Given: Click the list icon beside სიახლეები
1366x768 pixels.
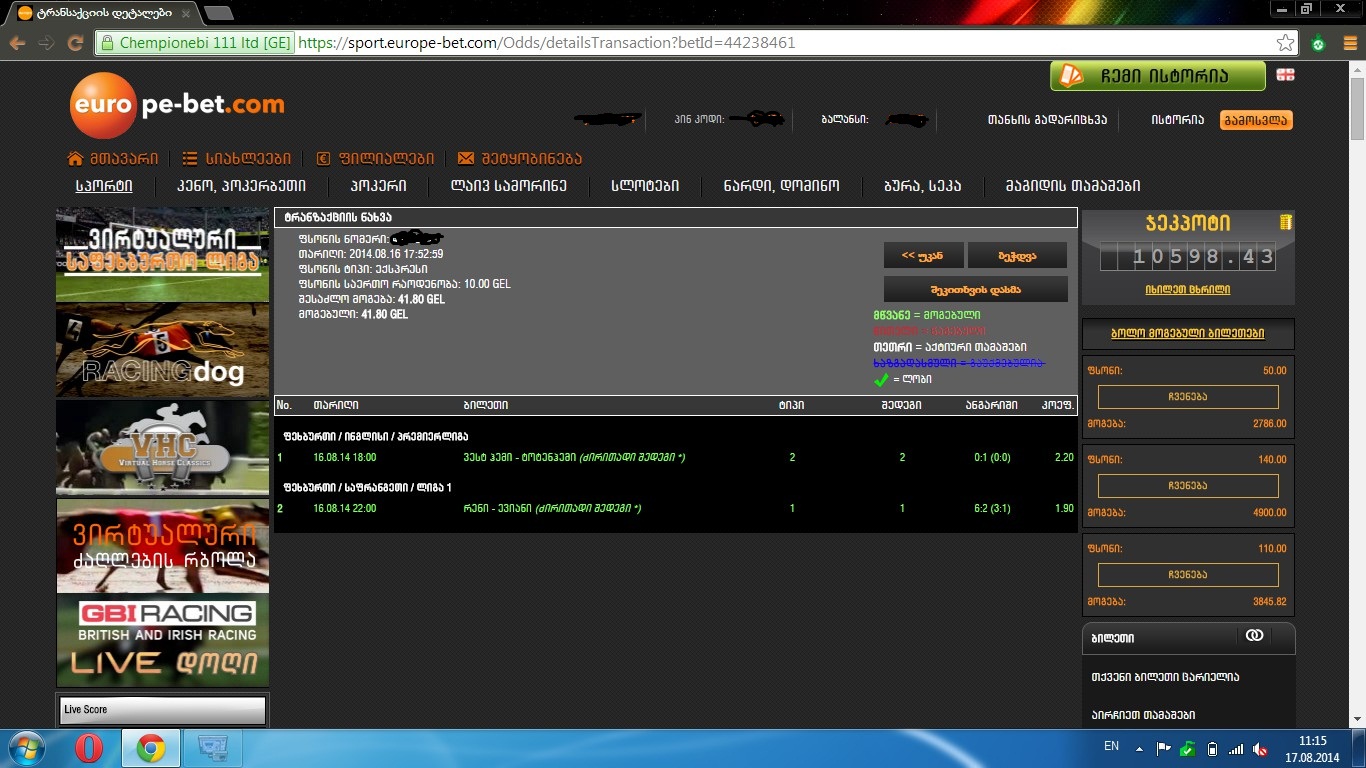Looking at the screenshot, I should click(191, 158).
